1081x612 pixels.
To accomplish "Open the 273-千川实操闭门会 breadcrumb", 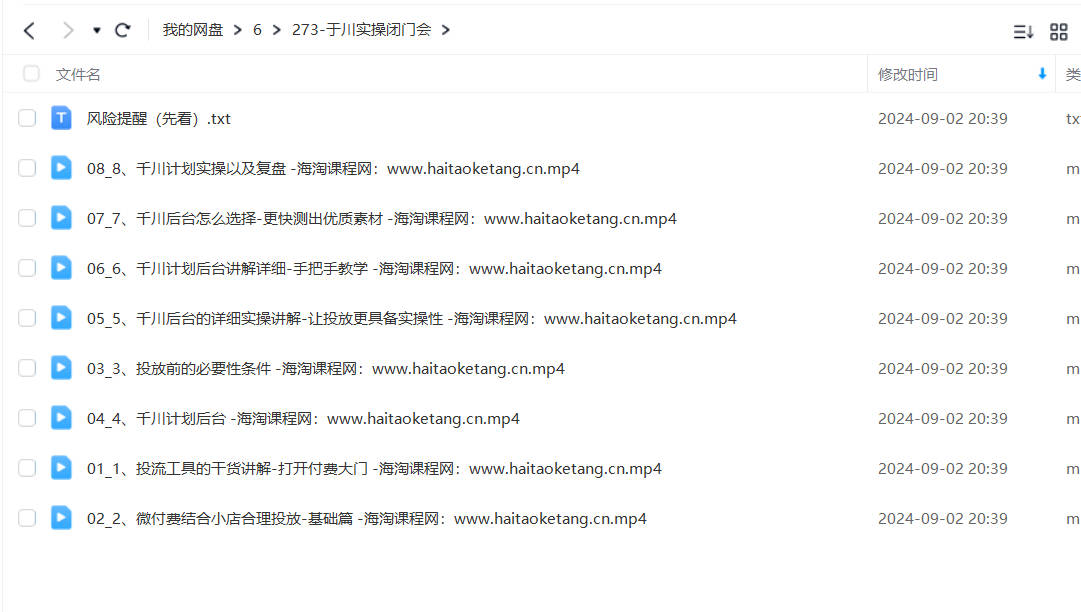I will [x=361, y=30].
